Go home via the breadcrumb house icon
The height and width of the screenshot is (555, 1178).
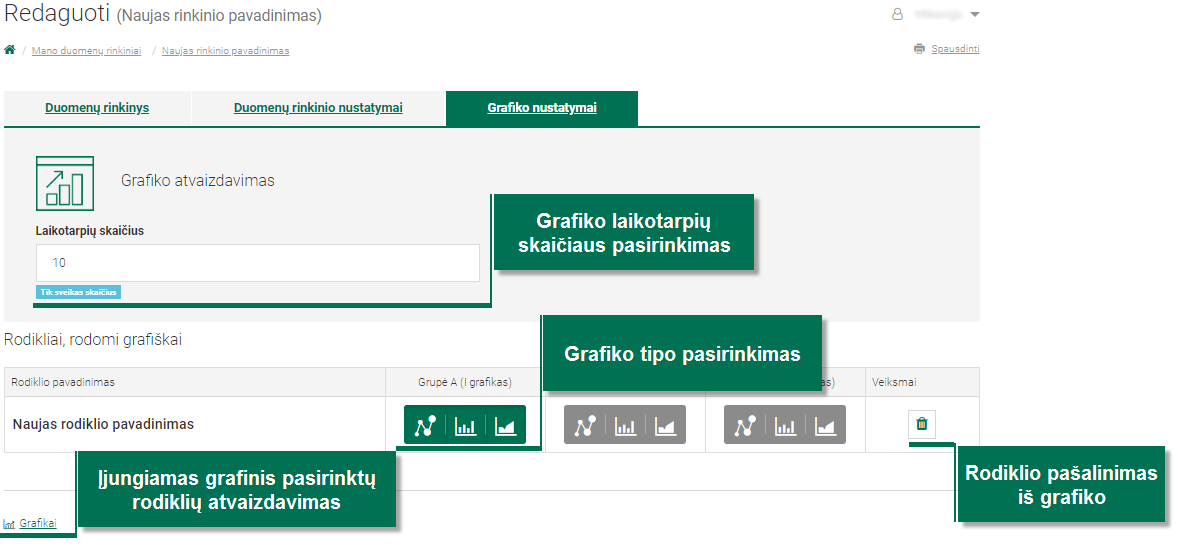pos(10,50)
